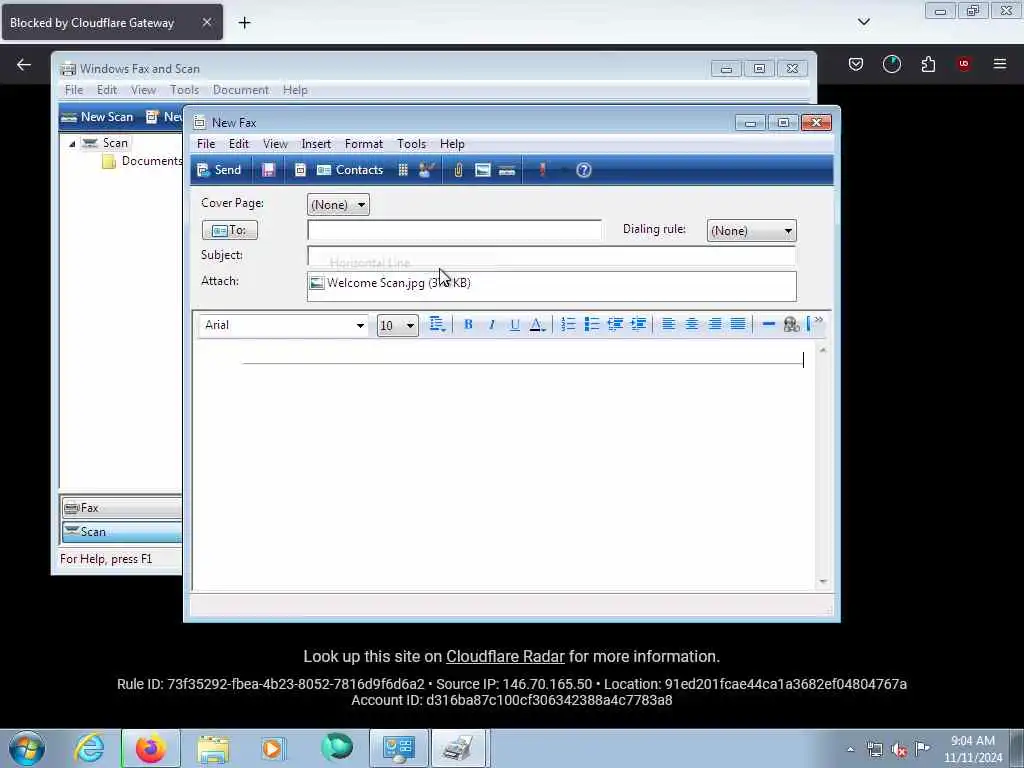This screenshot has height=768, width=1024.
Task: Align text right
Action: [x=715, y=324]
